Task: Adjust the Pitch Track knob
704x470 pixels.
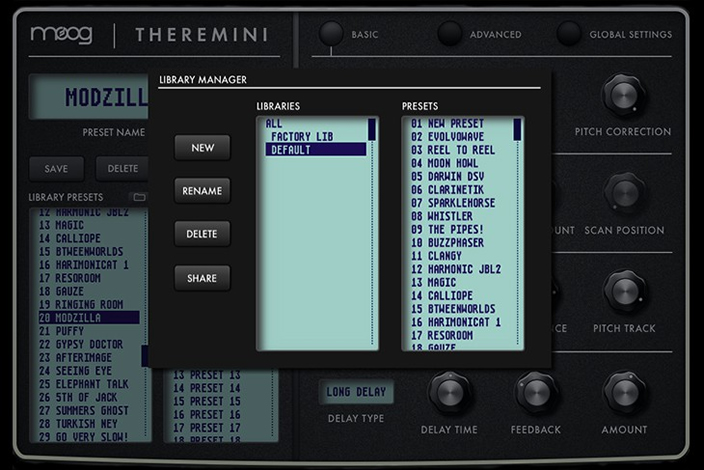Action: (x=624, y=291)
